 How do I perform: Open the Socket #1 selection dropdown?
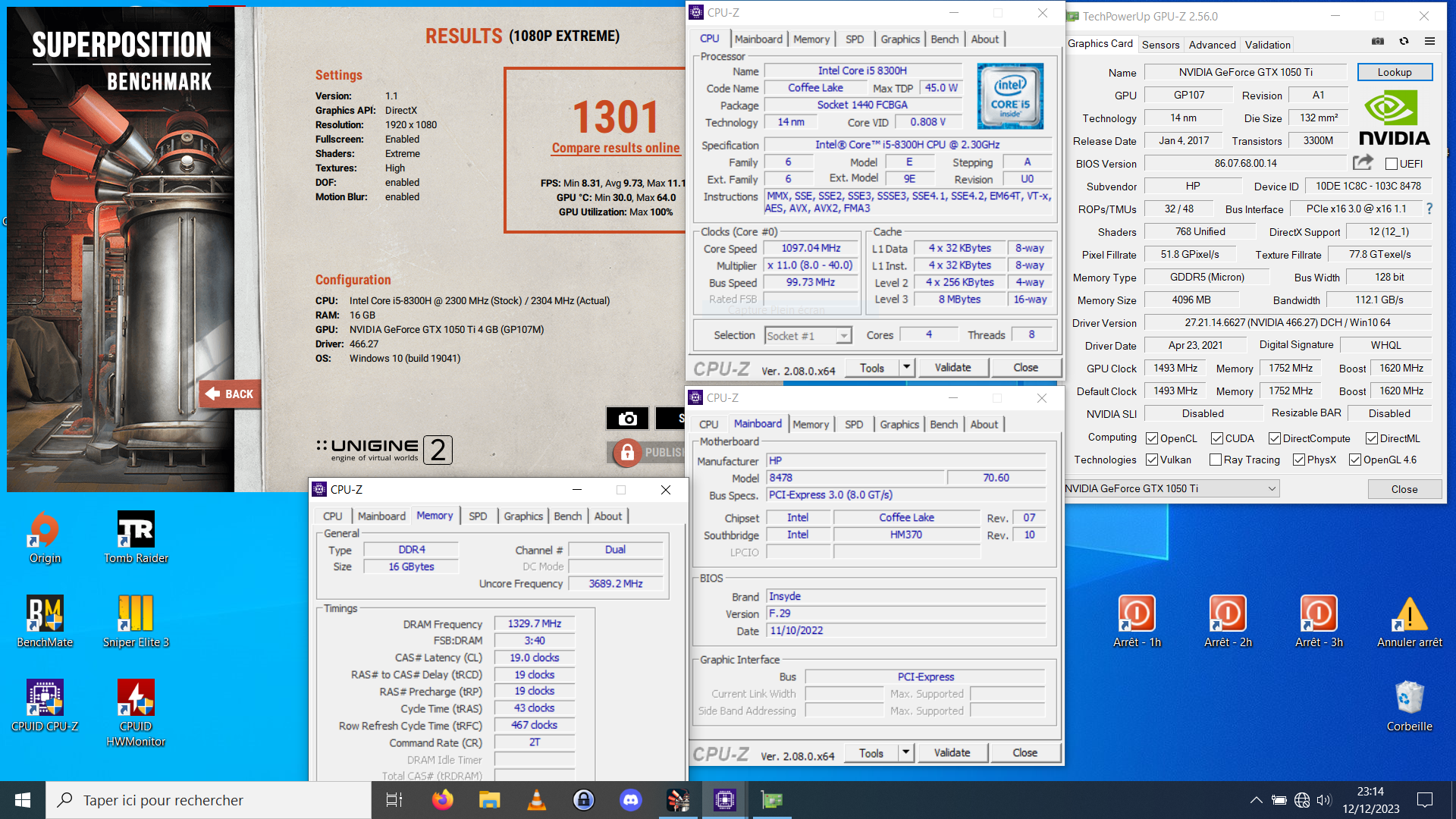pos(808,335)
